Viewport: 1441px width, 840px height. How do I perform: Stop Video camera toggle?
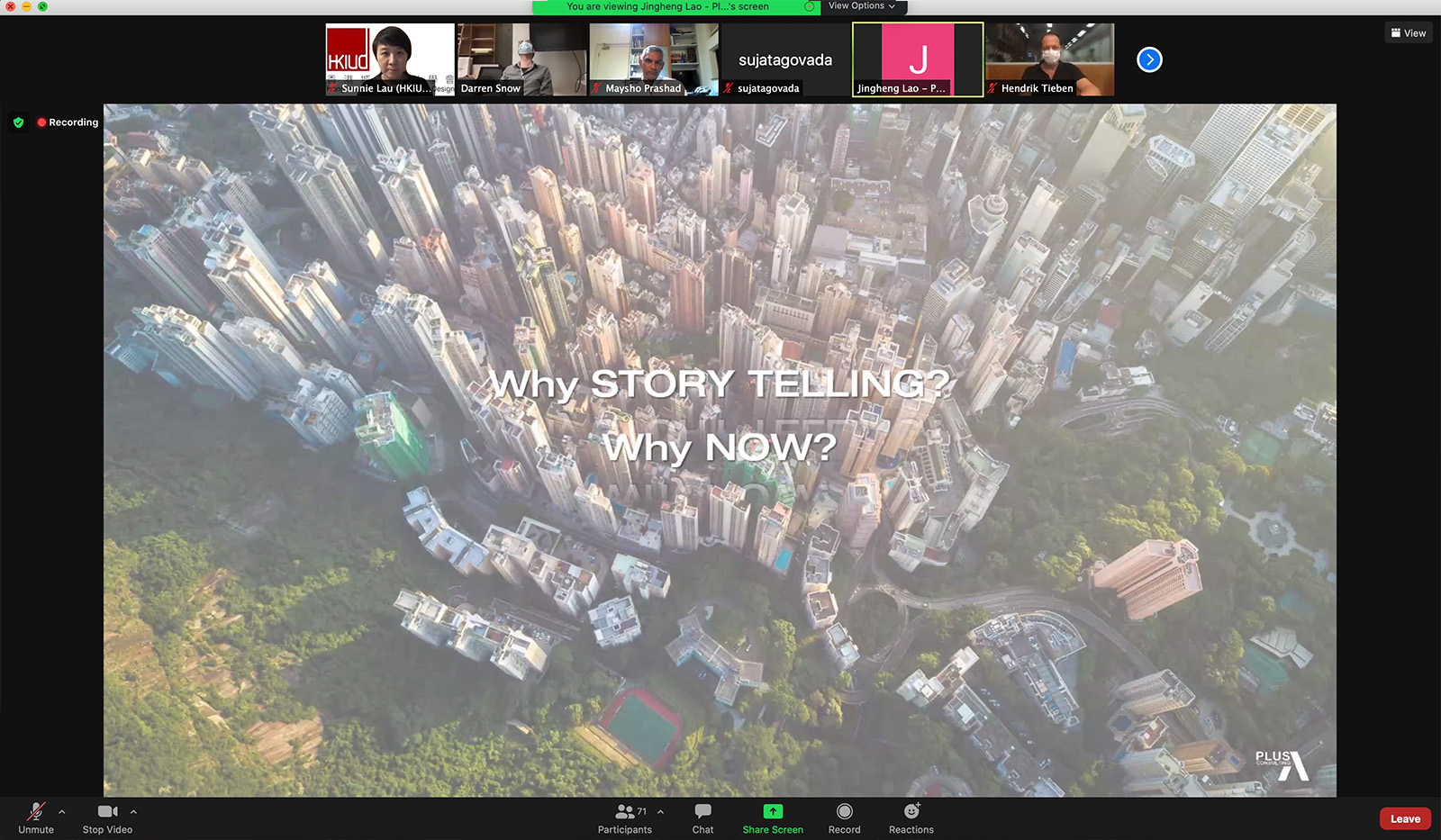coord(107,812)
